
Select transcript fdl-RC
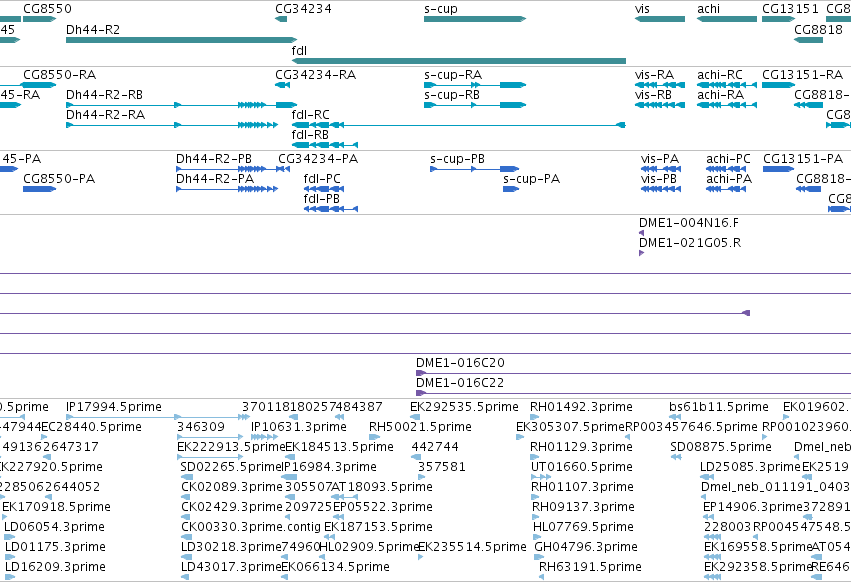pyautogui.click(x=310, y=115)
